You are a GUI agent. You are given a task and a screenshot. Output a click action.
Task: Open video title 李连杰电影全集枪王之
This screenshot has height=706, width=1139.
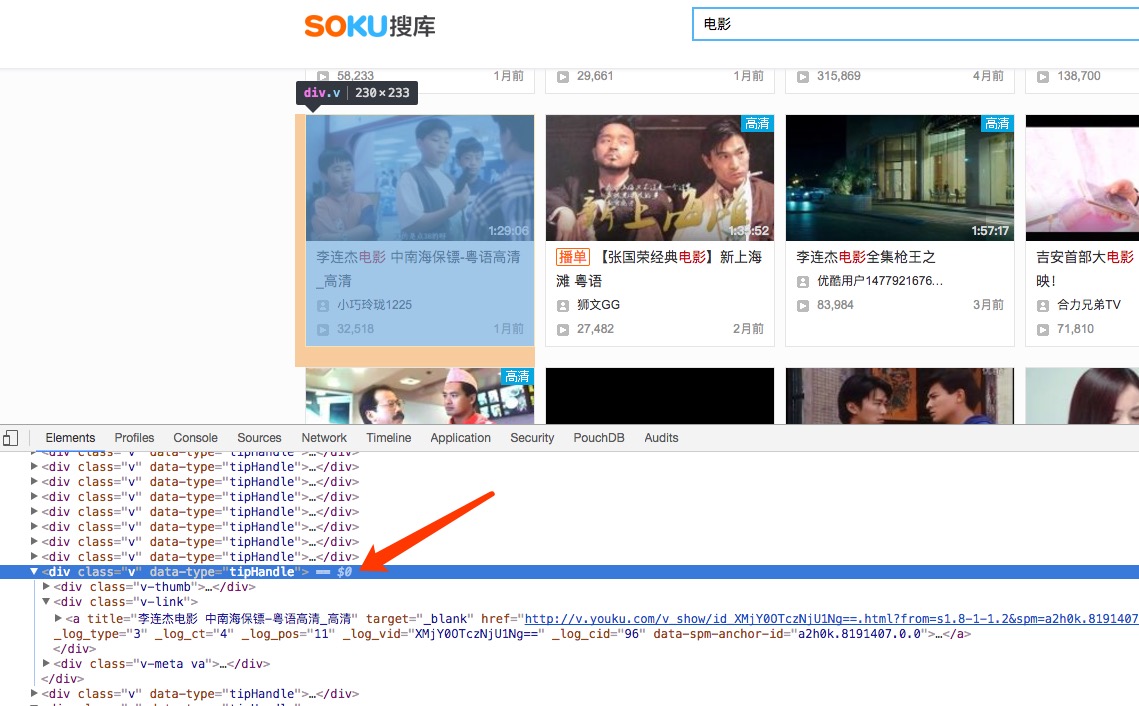(x=865, y=257)
